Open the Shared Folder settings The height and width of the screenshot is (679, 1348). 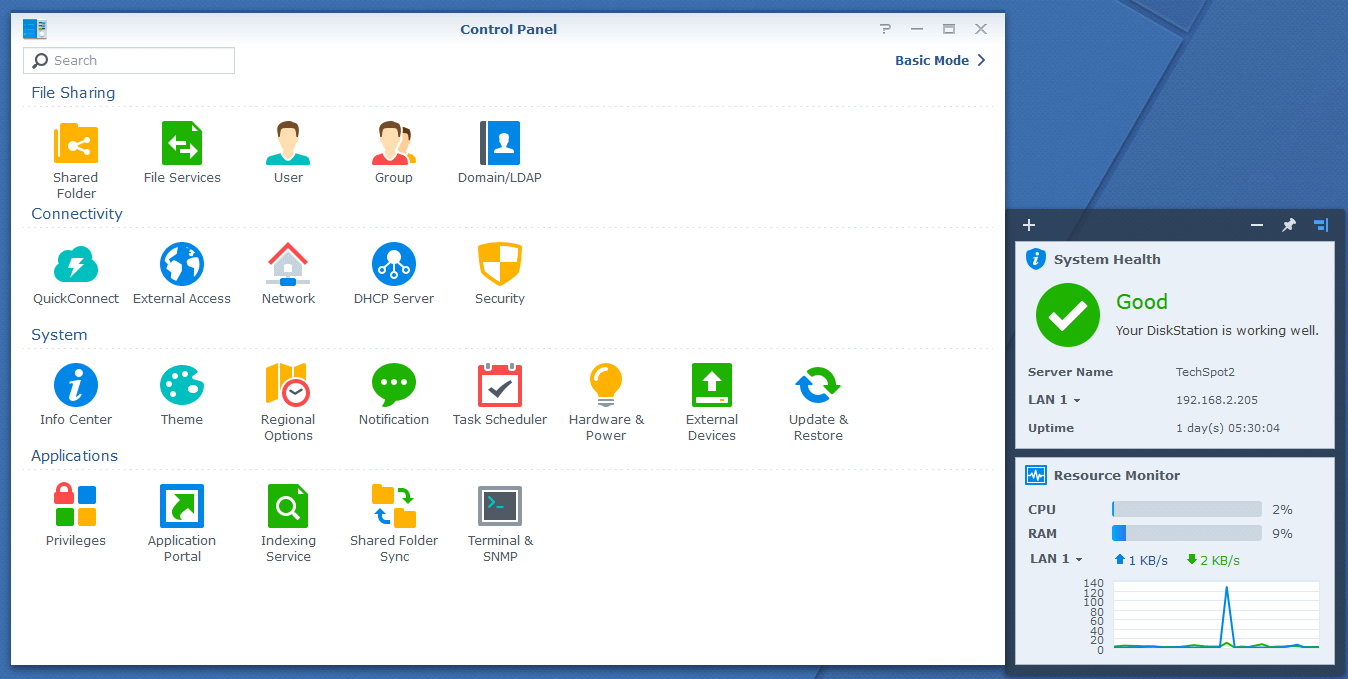[76, 144]
